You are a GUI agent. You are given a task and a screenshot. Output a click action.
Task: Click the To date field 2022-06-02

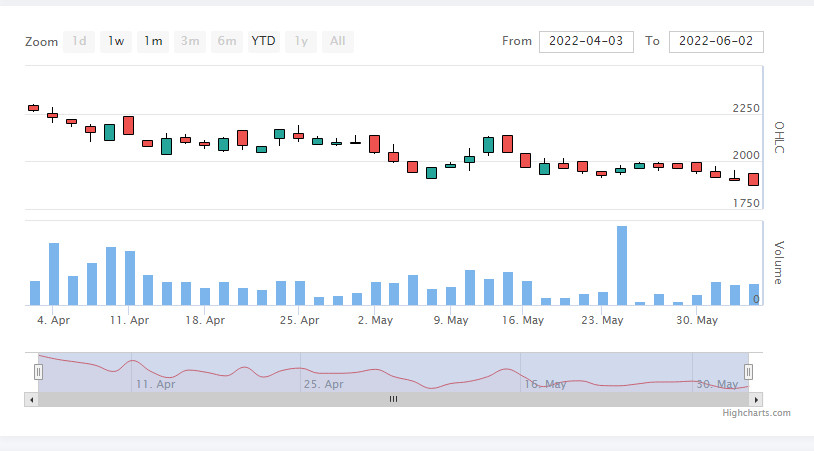716,42
